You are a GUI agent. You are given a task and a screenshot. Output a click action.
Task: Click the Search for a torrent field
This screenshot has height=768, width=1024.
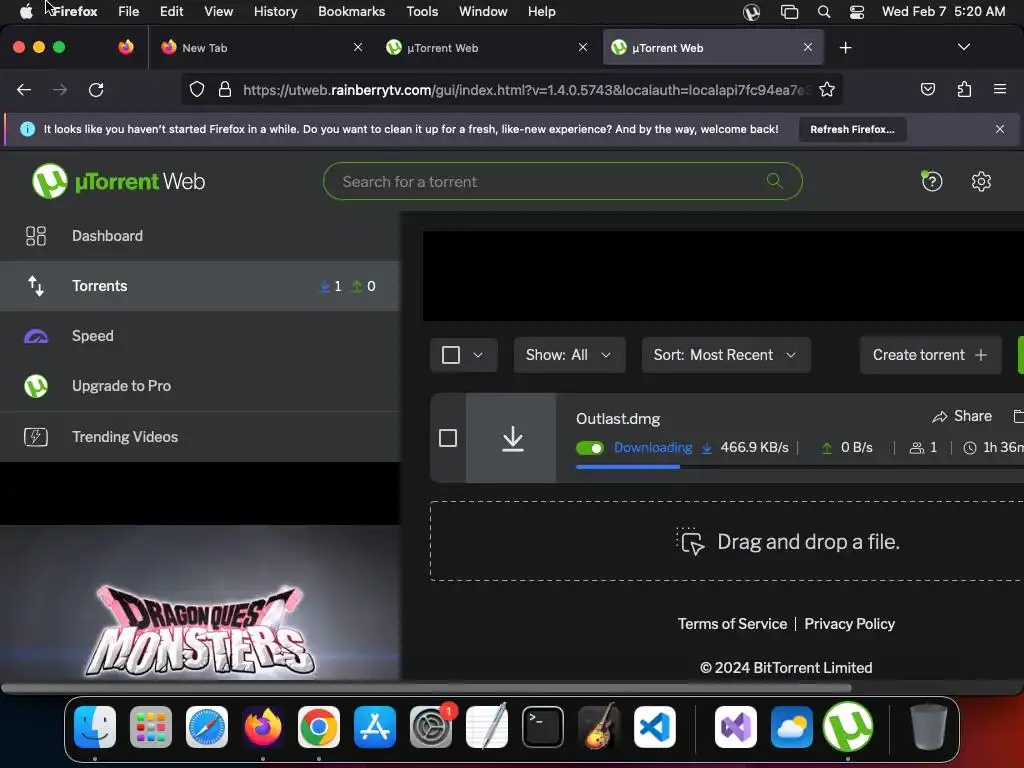pos(562,181)
